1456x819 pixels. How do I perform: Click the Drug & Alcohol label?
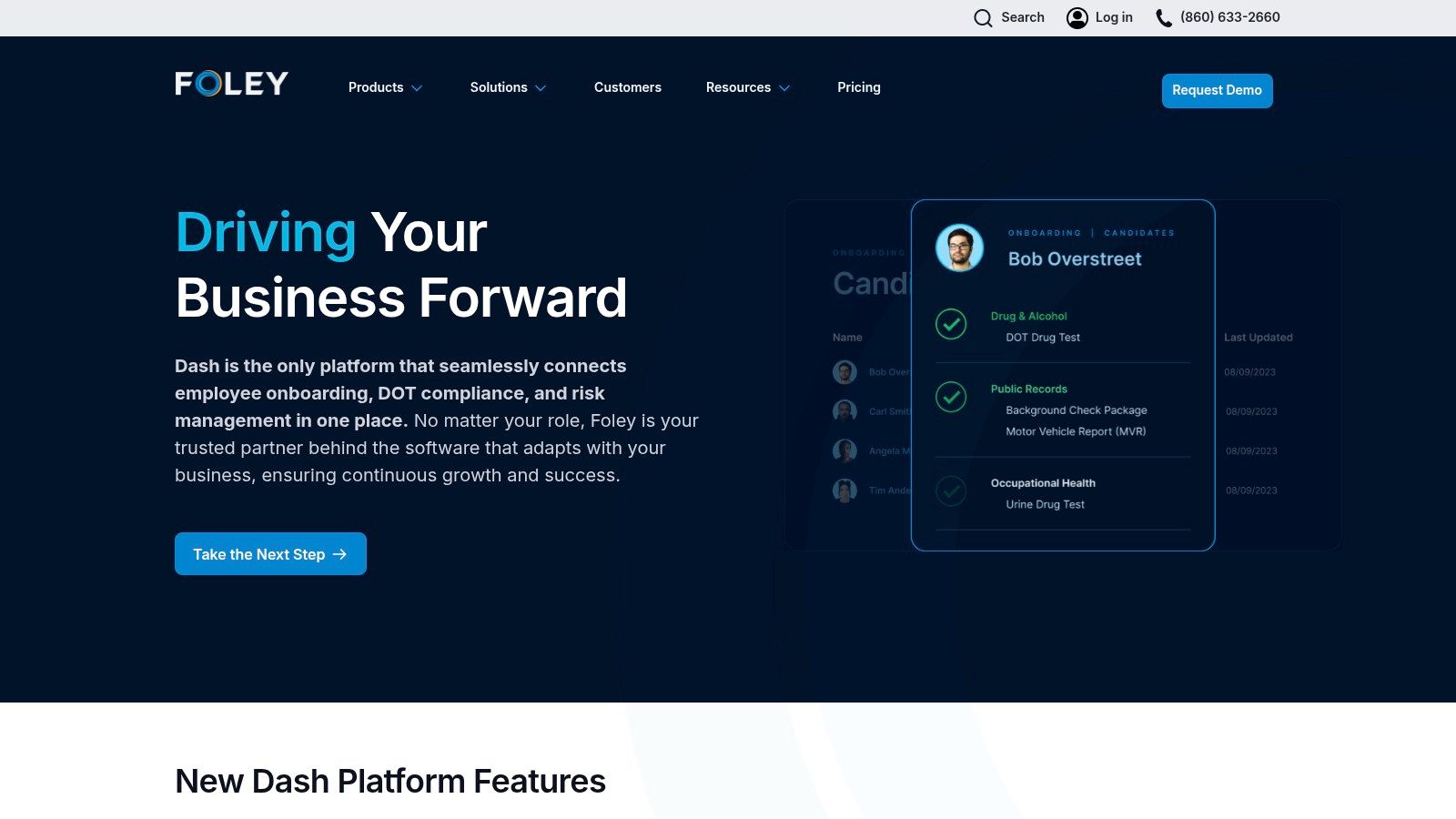coord(1029,316)
